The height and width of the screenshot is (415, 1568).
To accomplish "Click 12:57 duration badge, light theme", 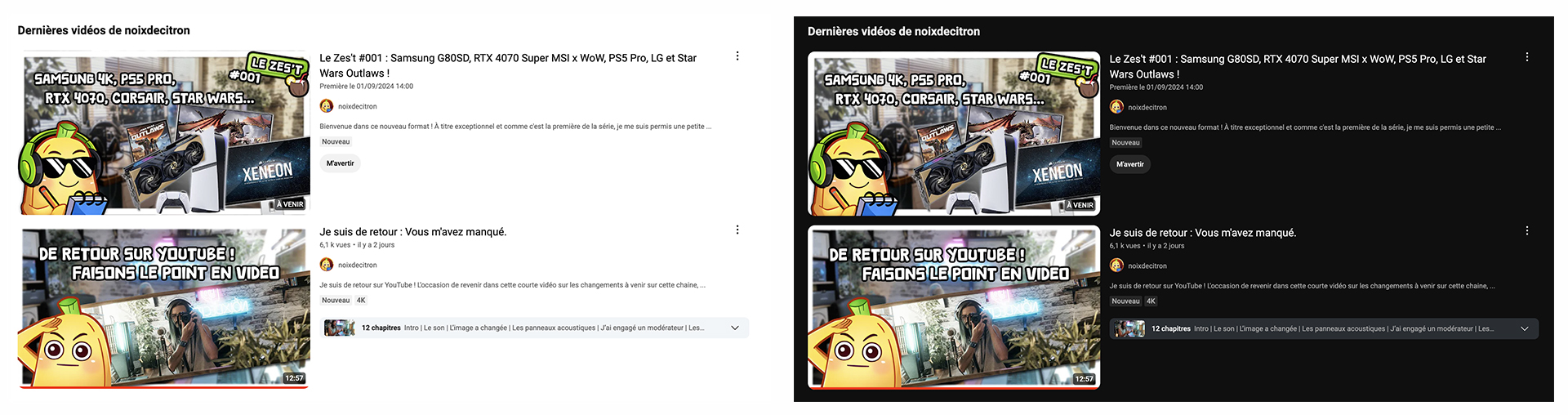I will [294, 378].
